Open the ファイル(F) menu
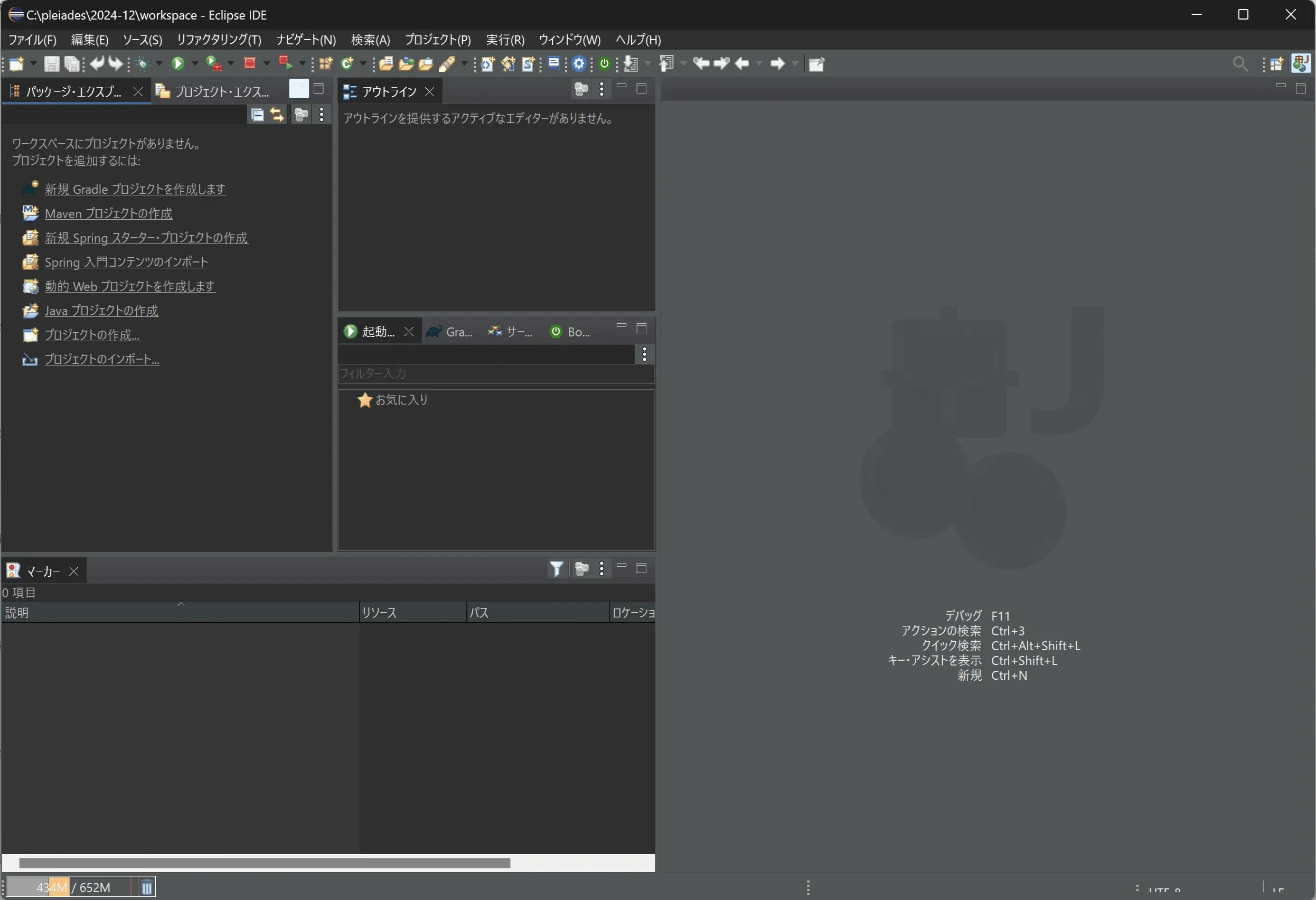This screenshot has height=900, width=1316. click(x=32, y=40)
